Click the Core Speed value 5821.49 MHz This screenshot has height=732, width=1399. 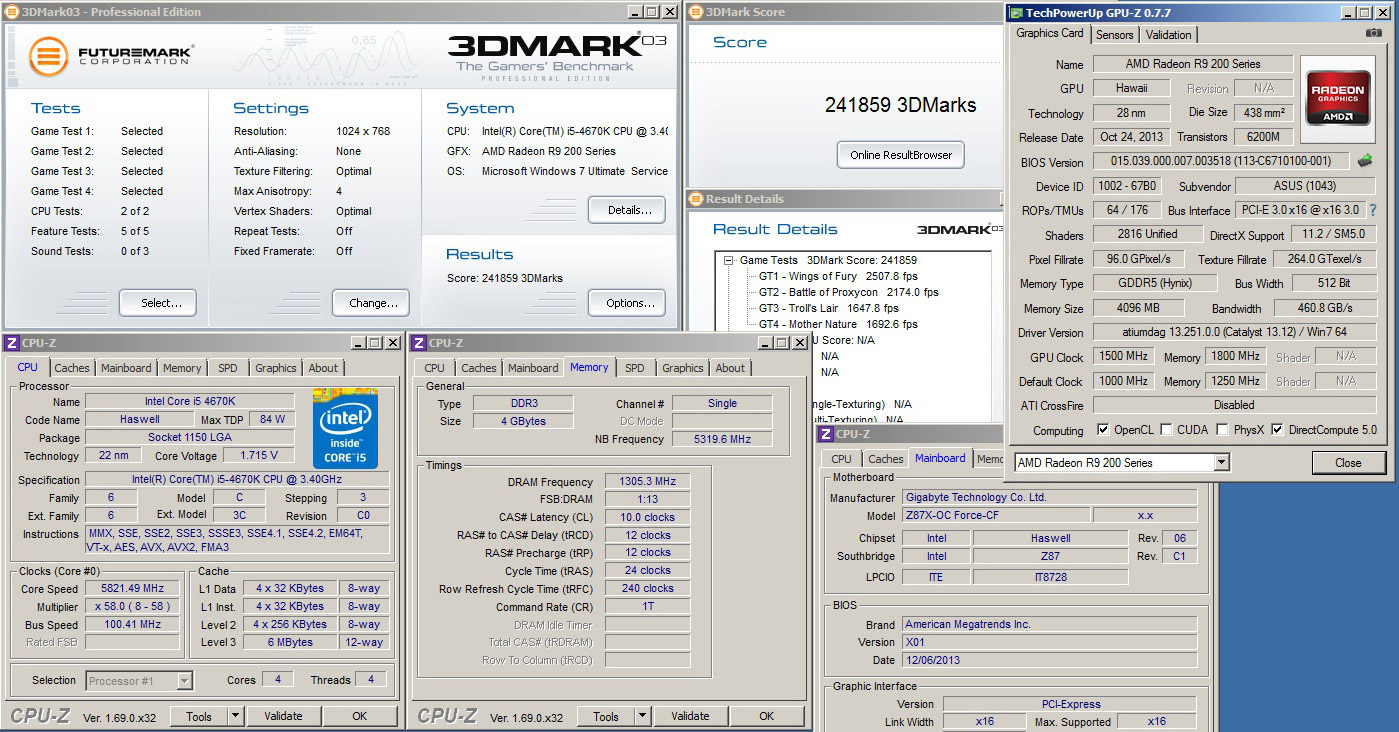tap(133, 589)
